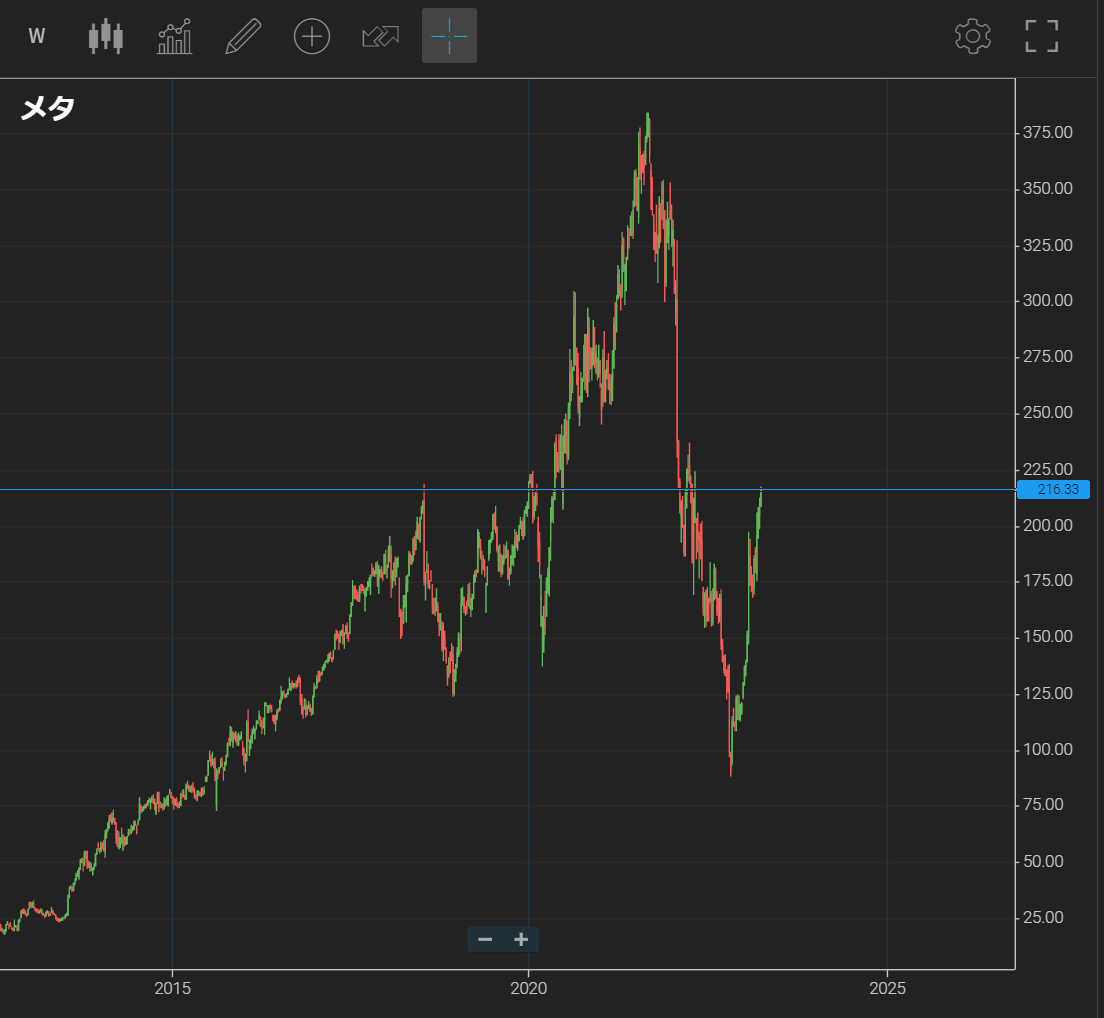Image resolution: width=1104 pixels, height=1018 pixels.
Task: Open chart settings via the gear icon
Action: pos(972,37)
